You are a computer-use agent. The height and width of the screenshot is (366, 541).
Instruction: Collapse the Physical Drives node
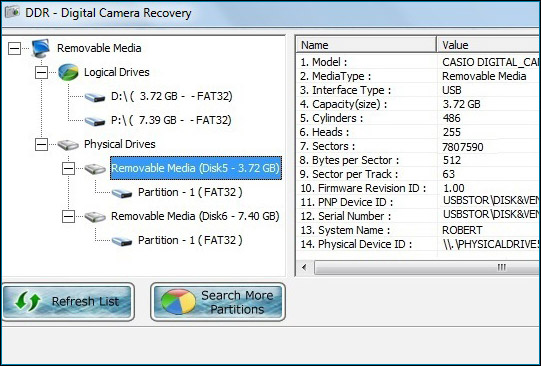[x=41, y=145]
